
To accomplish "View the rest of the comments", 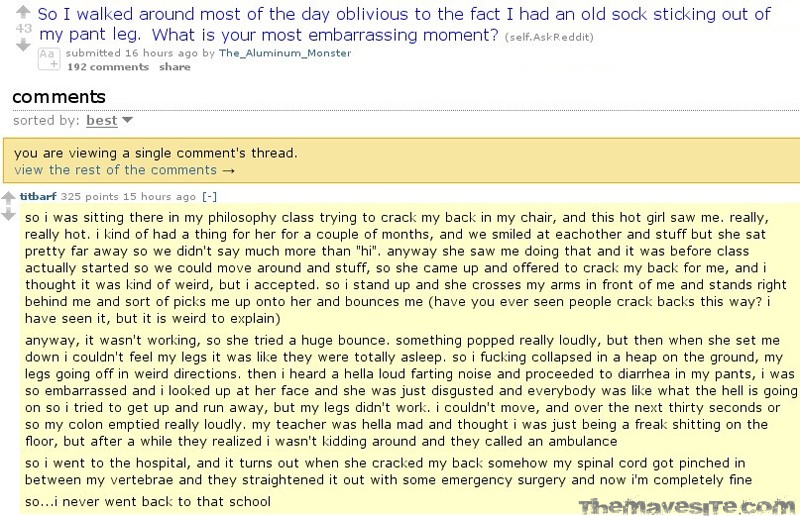I will [124, 170].
